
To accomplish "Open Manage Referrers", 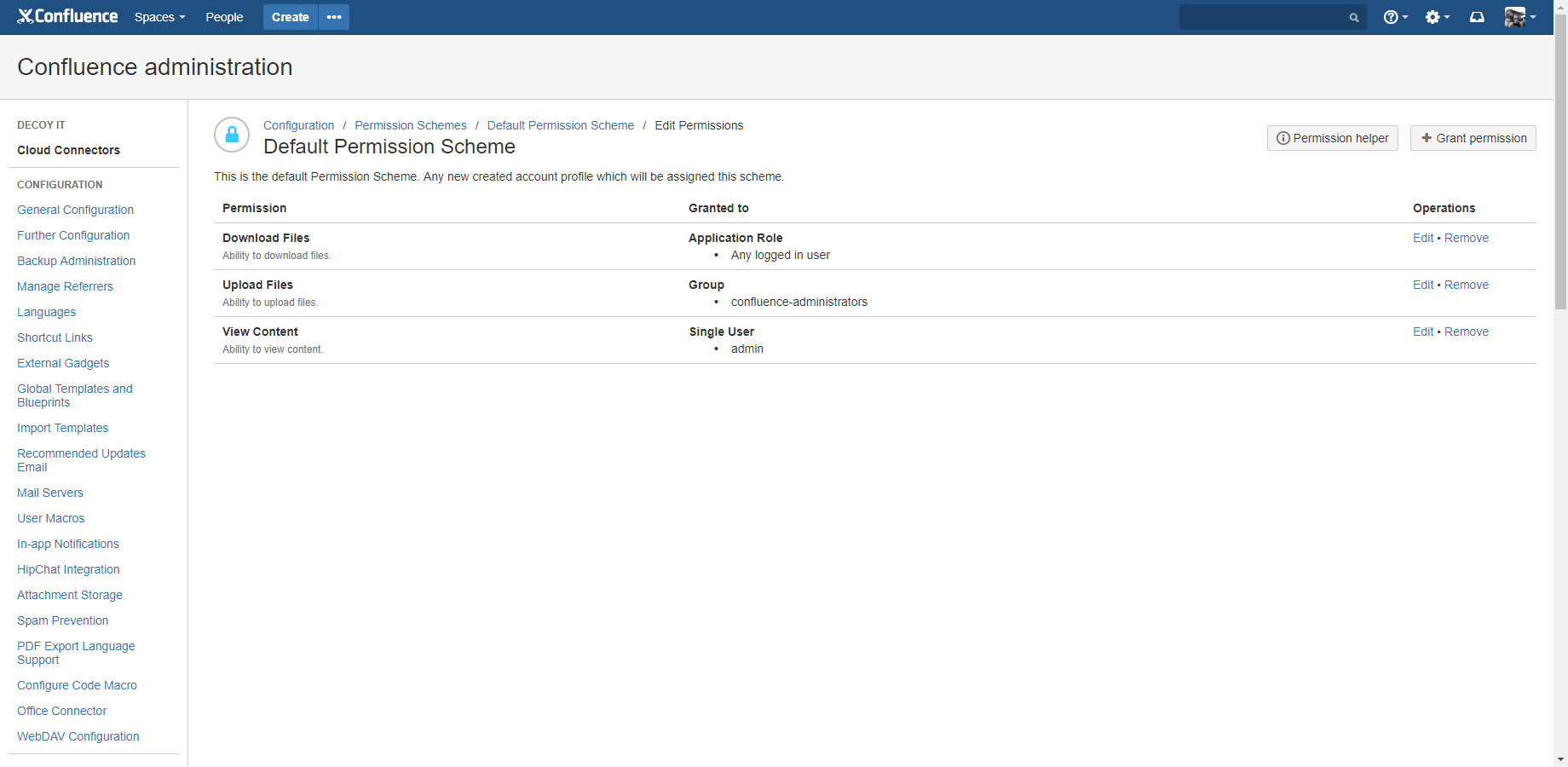I will tap(65, 286).
